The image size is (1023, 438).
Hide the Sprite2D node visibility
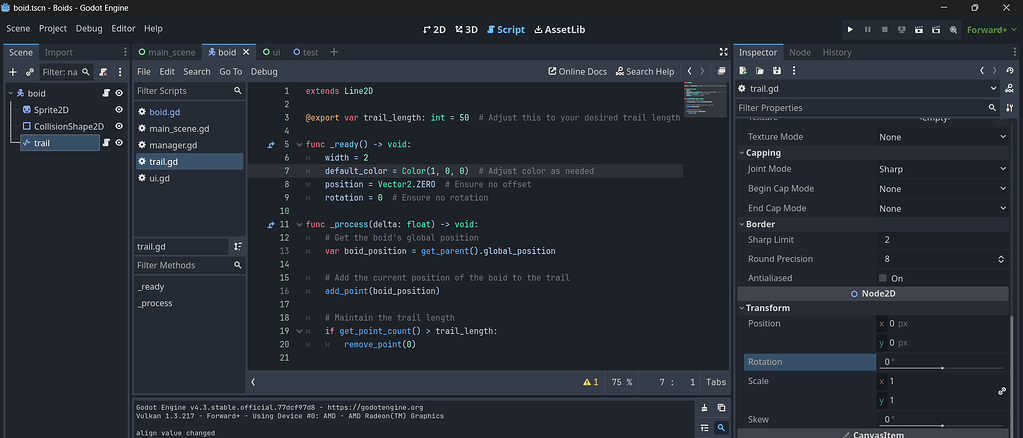pyautogui.click(x=119, y=110)
